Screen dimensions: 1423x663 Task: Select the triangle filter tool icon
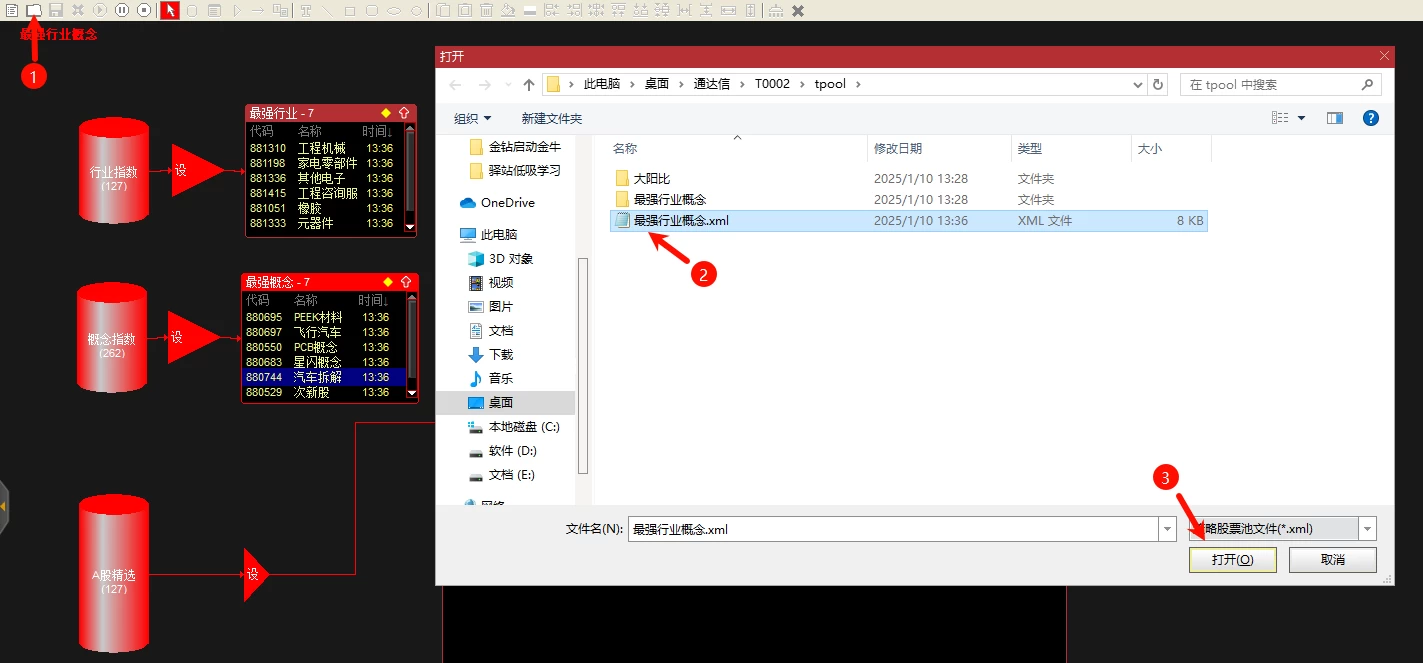(236, 10)
